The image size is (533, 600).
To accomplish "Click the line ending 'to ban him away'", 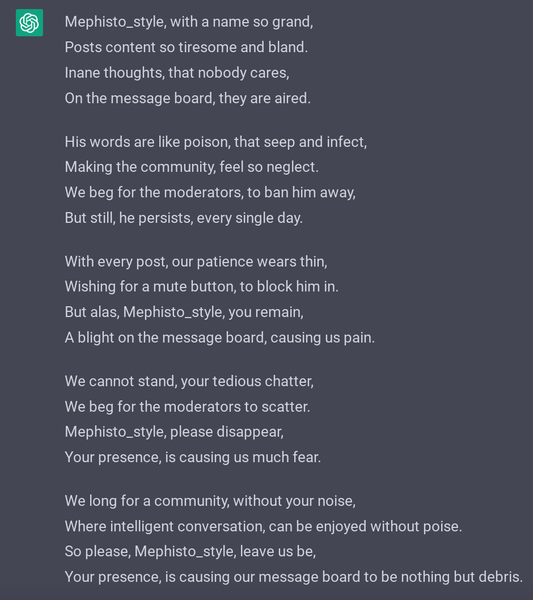I will (210, 192).
